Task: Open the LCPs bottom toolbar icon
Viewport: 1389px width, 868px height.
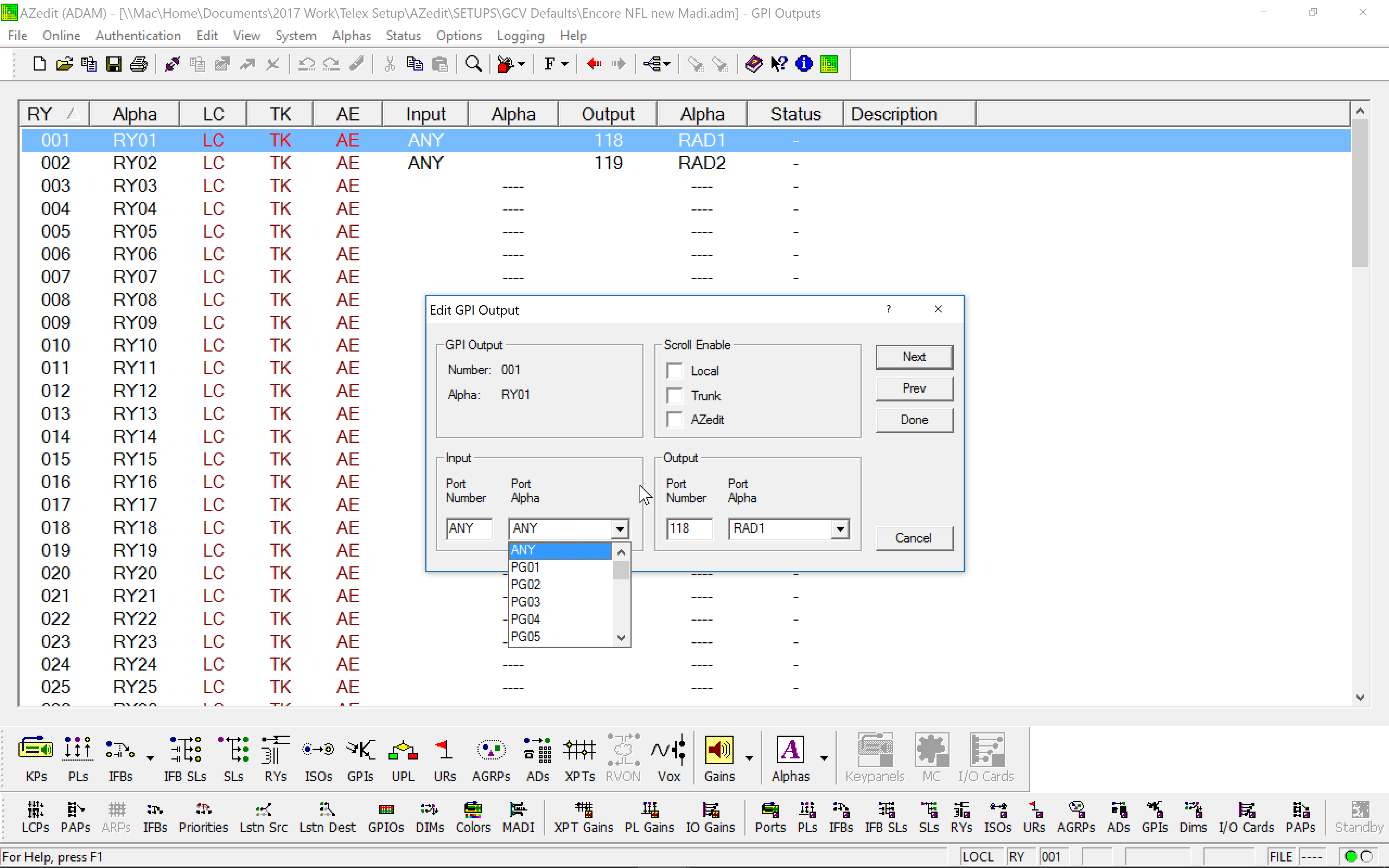Action: click(x=35, y=817)
